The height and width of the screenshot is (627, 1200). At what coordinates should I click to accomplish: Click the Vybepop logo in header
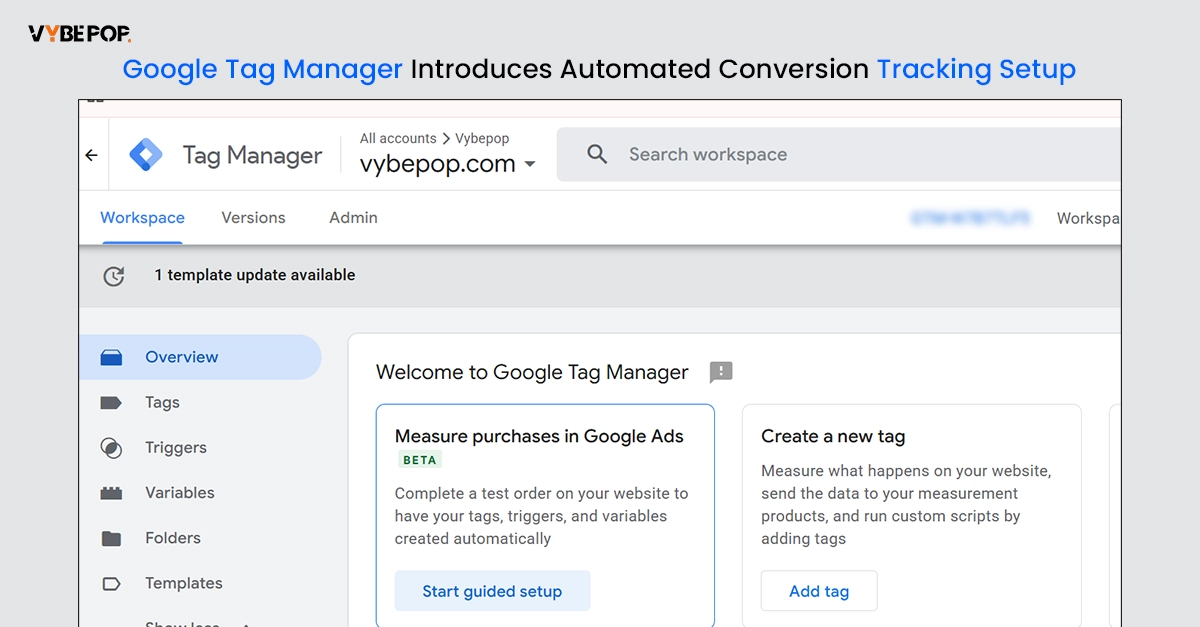(80, 34)
